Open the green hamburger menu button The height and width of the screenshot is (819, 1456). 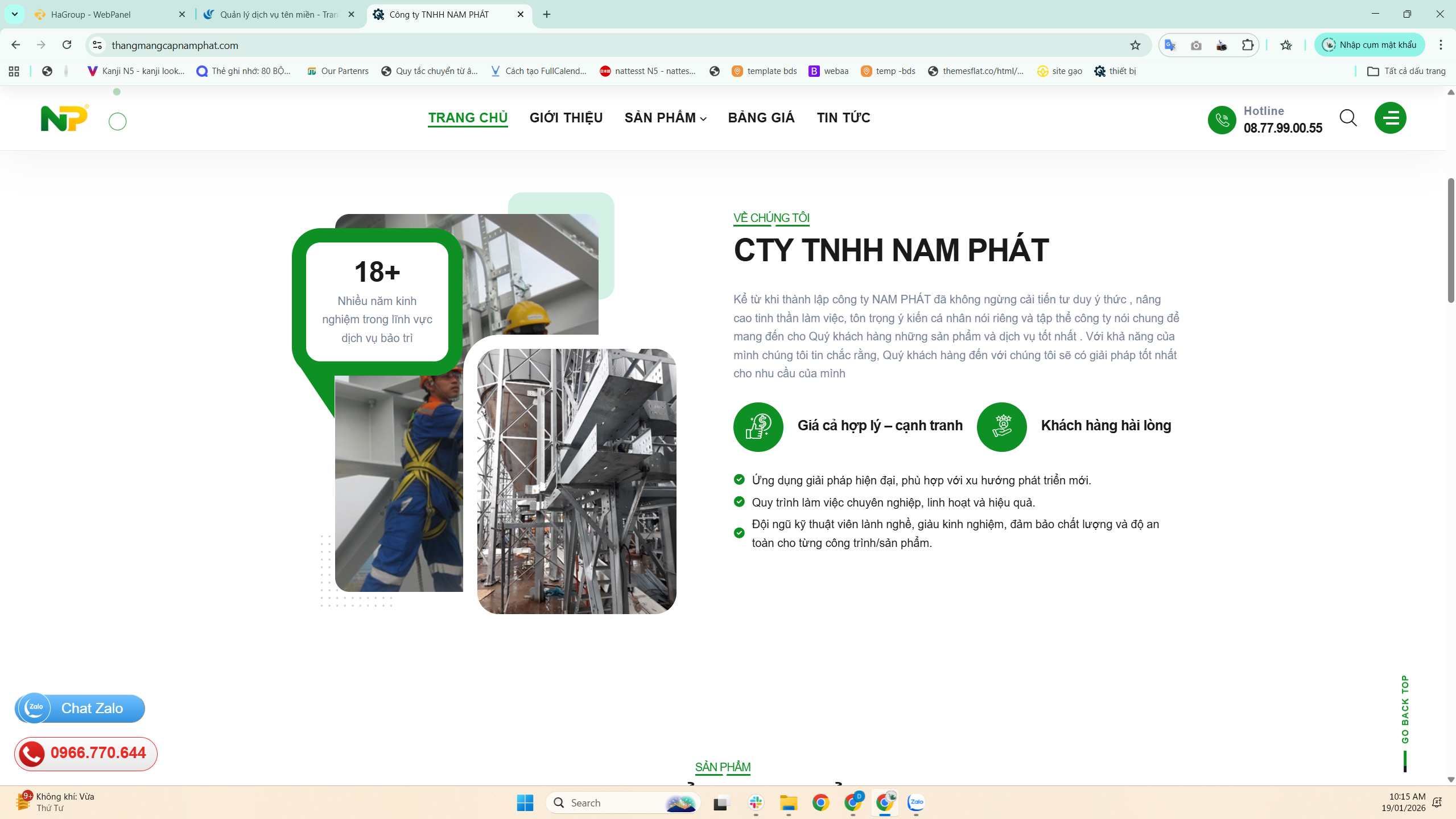1390,118
